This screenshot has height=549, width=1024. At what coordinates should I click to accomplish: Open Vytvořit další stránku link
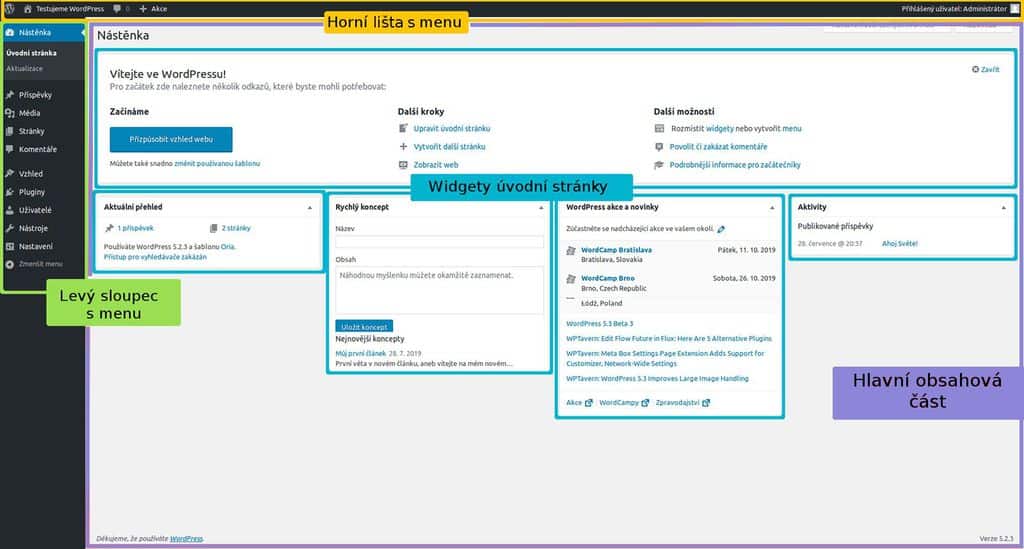[449, 147]
